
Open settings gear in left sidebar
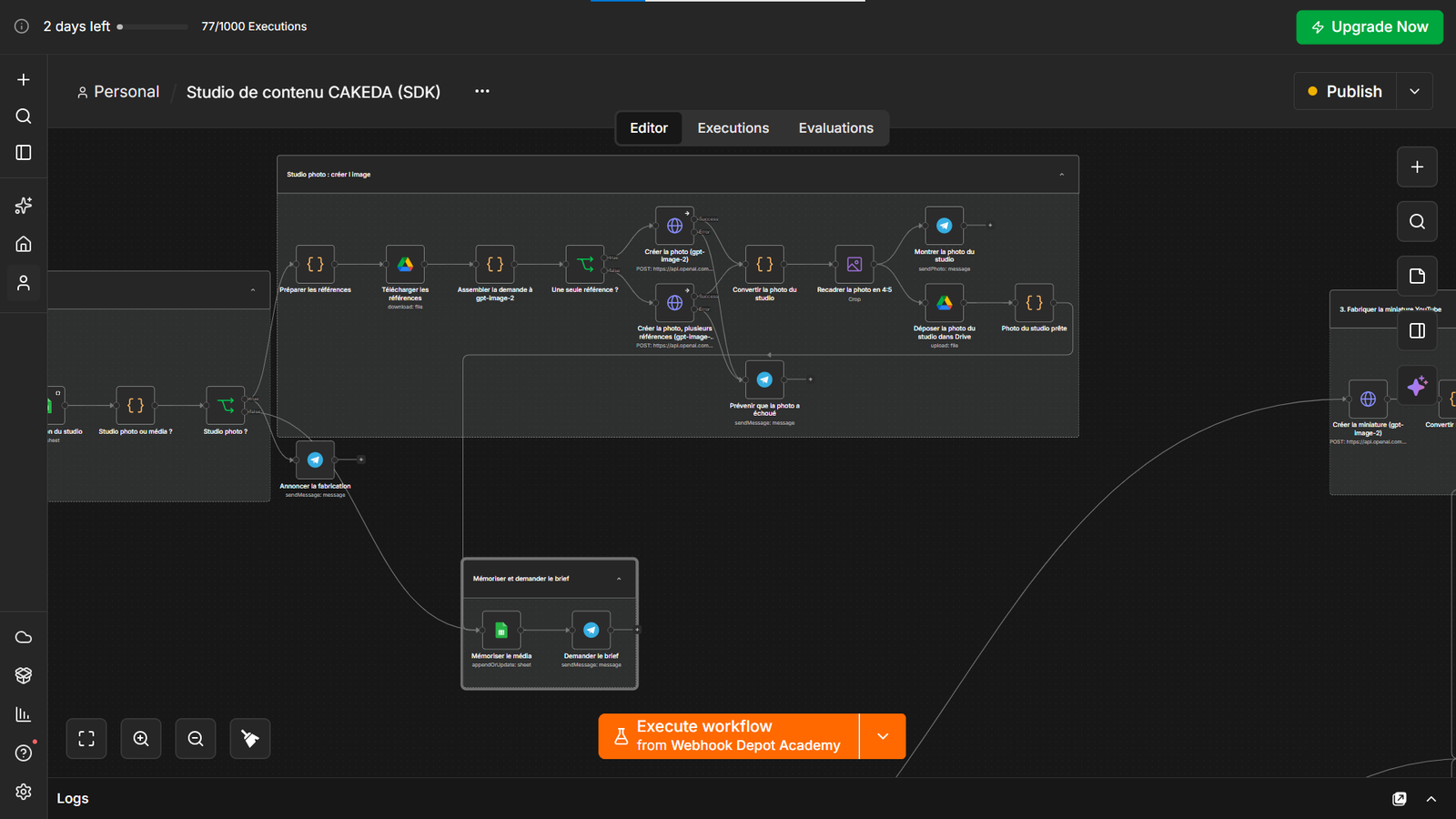point(24,792)
